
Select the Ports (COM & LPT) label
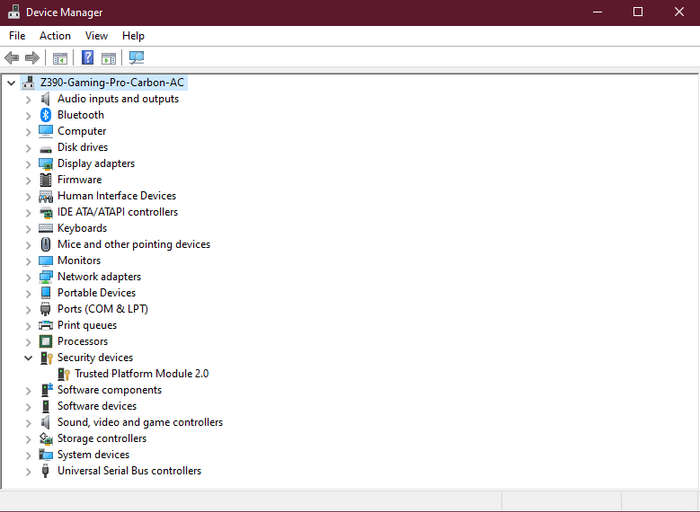point(103,309)
